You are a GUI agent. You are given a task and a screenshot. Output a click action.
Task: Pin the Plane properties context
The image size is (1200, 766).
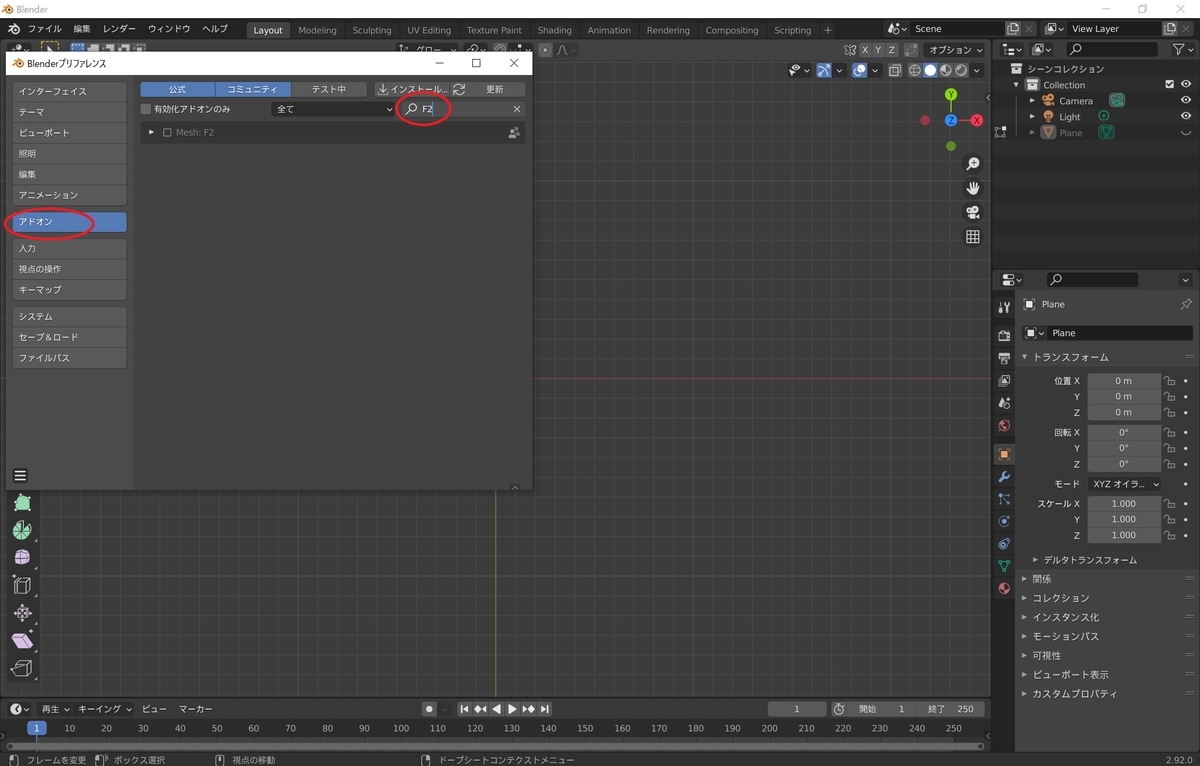point(1186,304)
